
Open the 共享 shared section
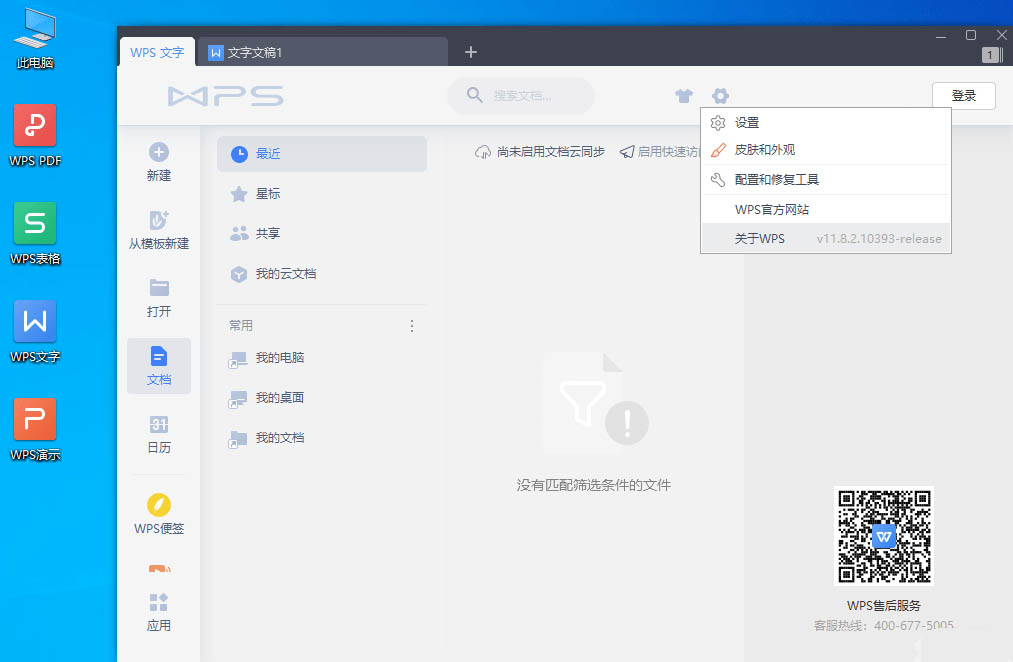(322, 233)
